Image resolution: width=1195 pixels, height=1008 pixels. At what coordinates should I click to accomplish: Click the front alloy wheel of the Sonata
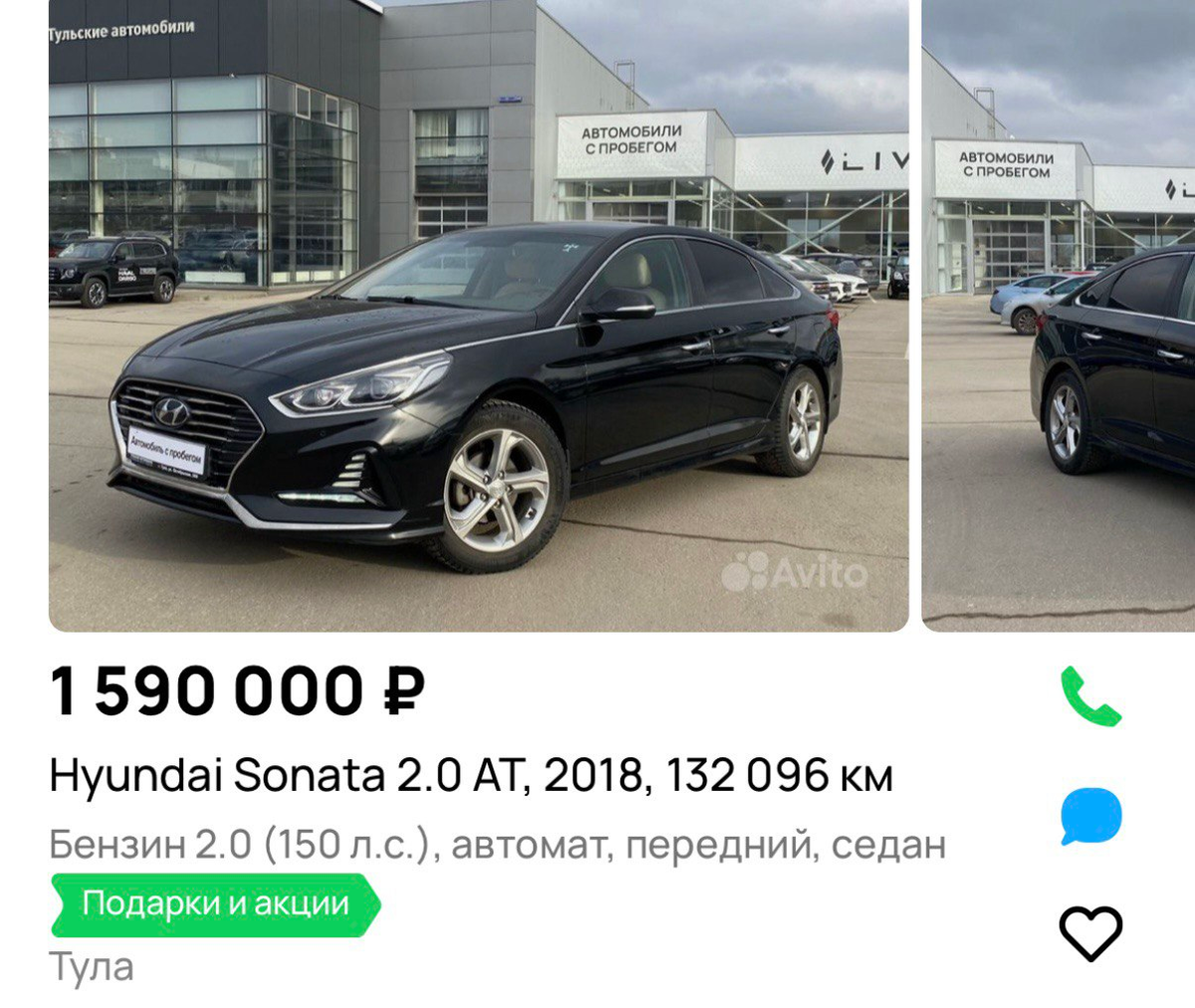(496, 489)
